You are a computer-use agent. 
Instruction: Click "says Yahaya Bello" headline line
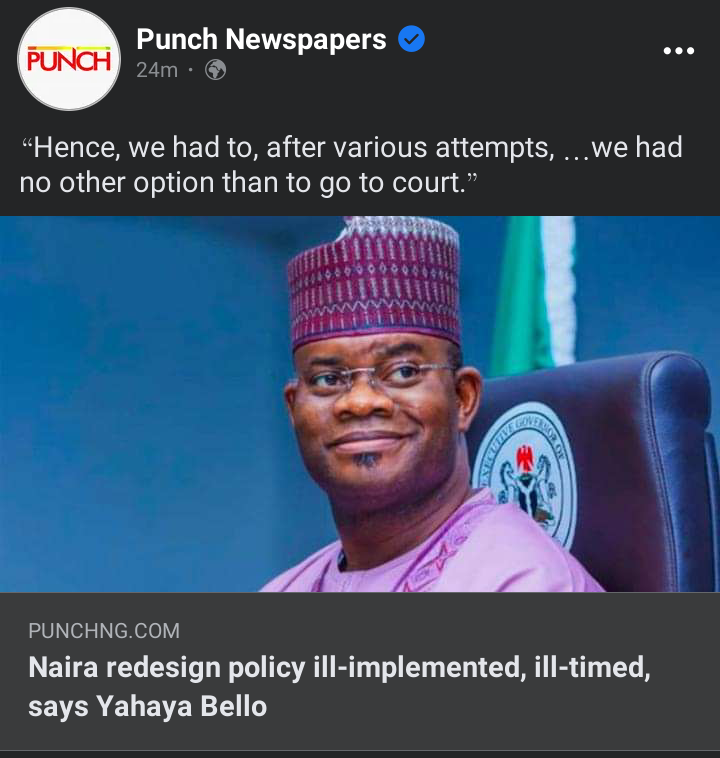point(147,706)
